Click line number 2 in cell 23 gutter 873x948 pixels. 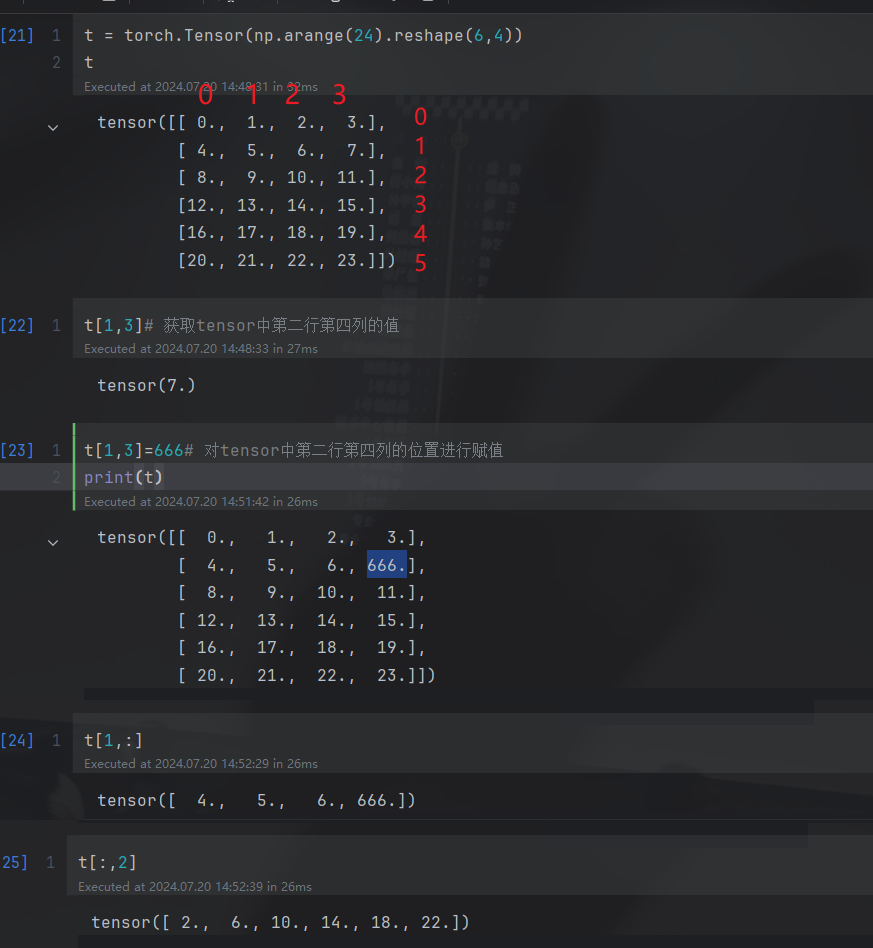click(56, 478)
